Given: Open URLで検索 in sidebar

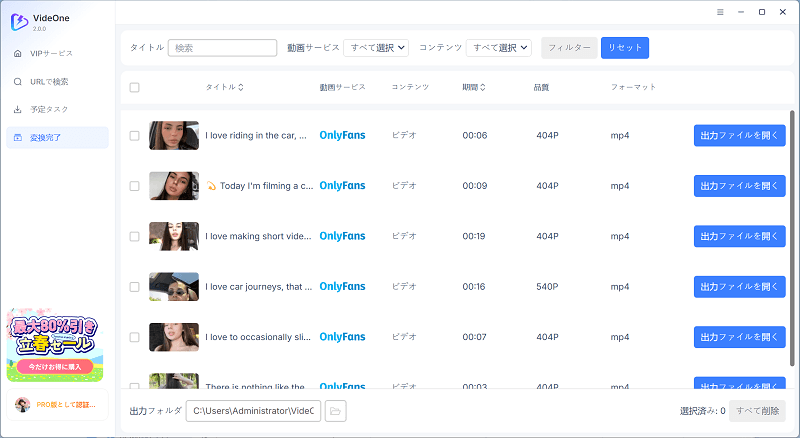Looking at the screenshot, I should point(57,82).
